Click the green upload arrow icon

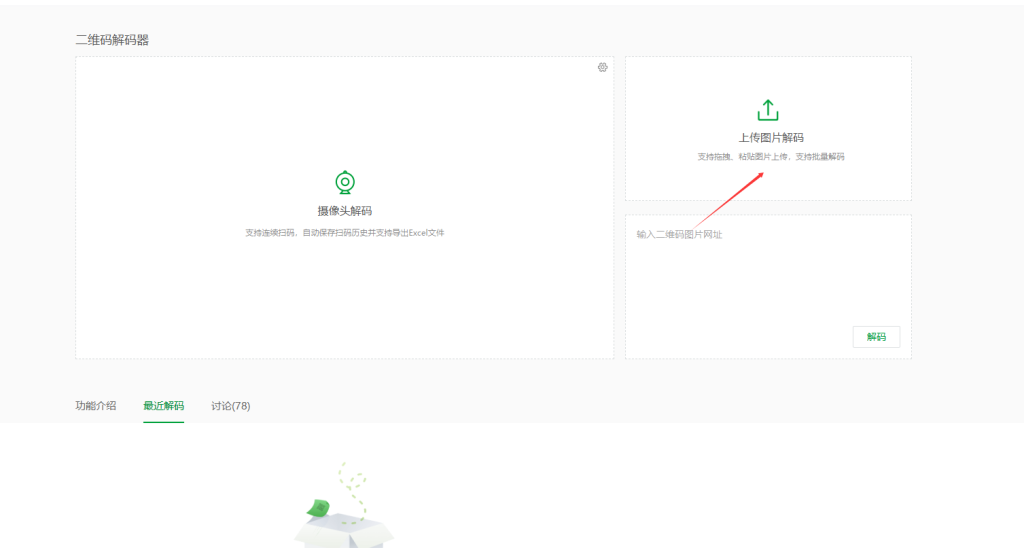coord(767,110)
